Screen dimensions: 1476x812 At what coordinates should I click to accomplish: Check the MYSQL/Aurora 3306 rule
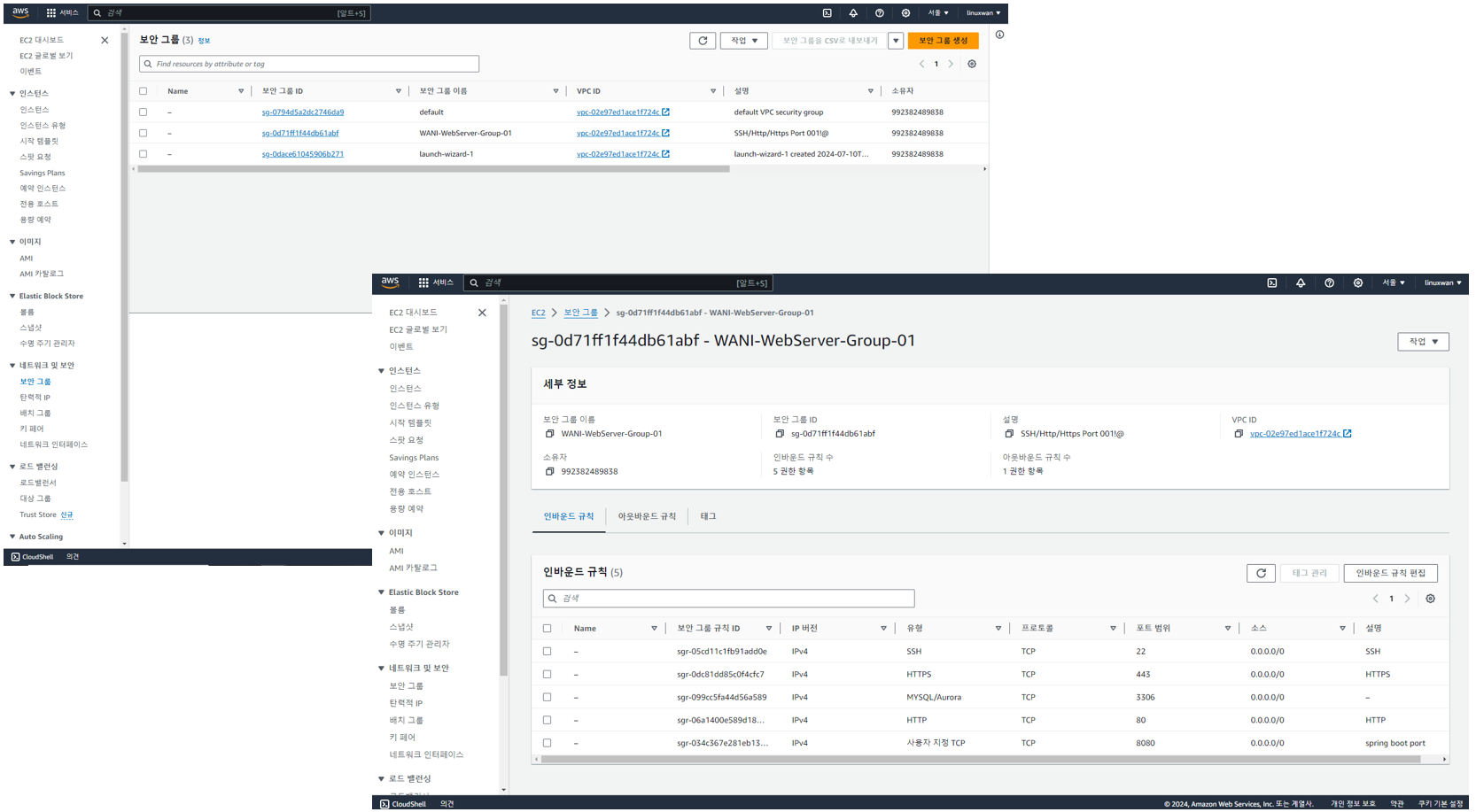[x=547, y=697]
